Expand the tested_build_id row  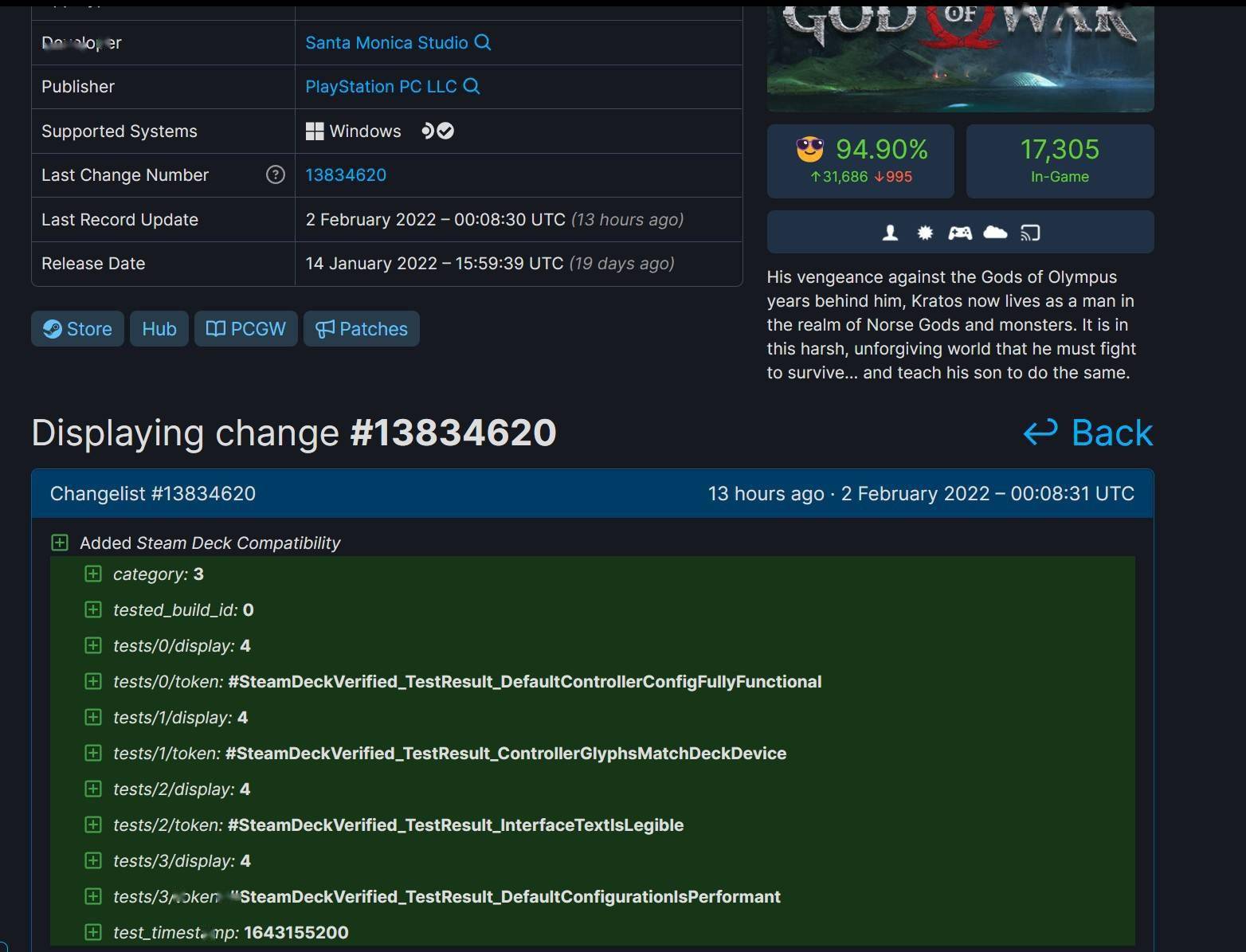point(93,609)
